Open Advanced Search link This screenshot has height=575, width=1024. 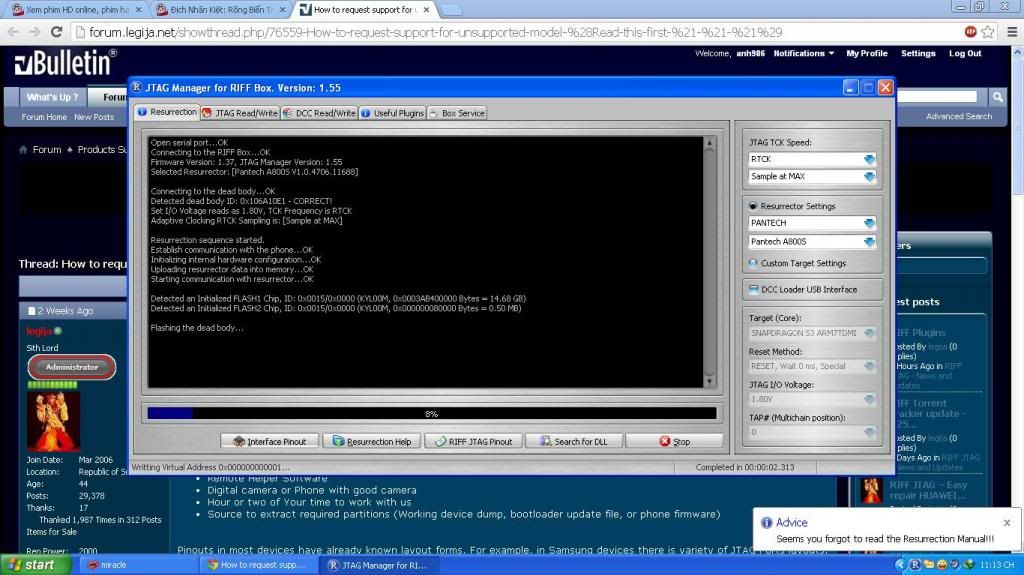tap(959, 116)
